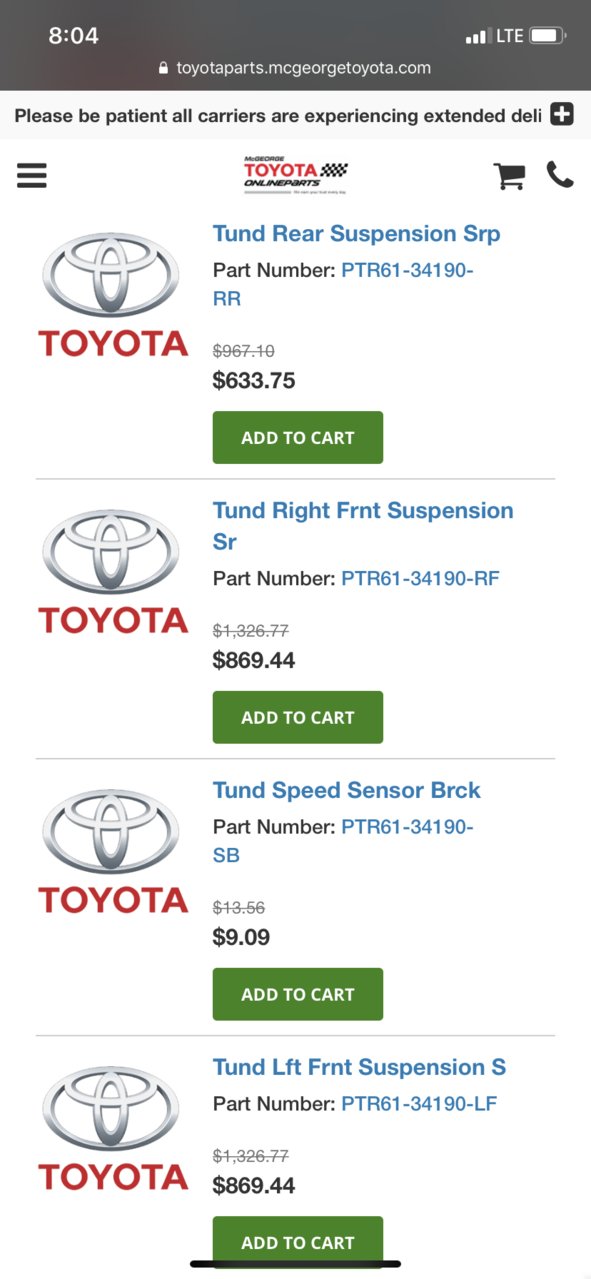Open the shopping cart icon
Screen dimensions: 591x1279
tap(509, 176)
